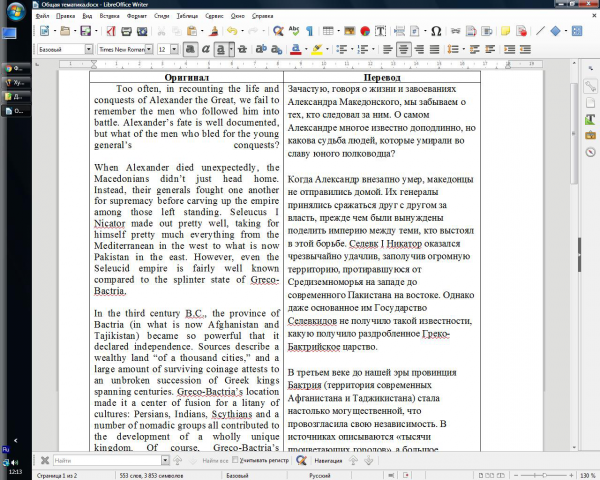Open the Файл menu
This screenshot has width=600, height=480.
(x=42, y=16)
